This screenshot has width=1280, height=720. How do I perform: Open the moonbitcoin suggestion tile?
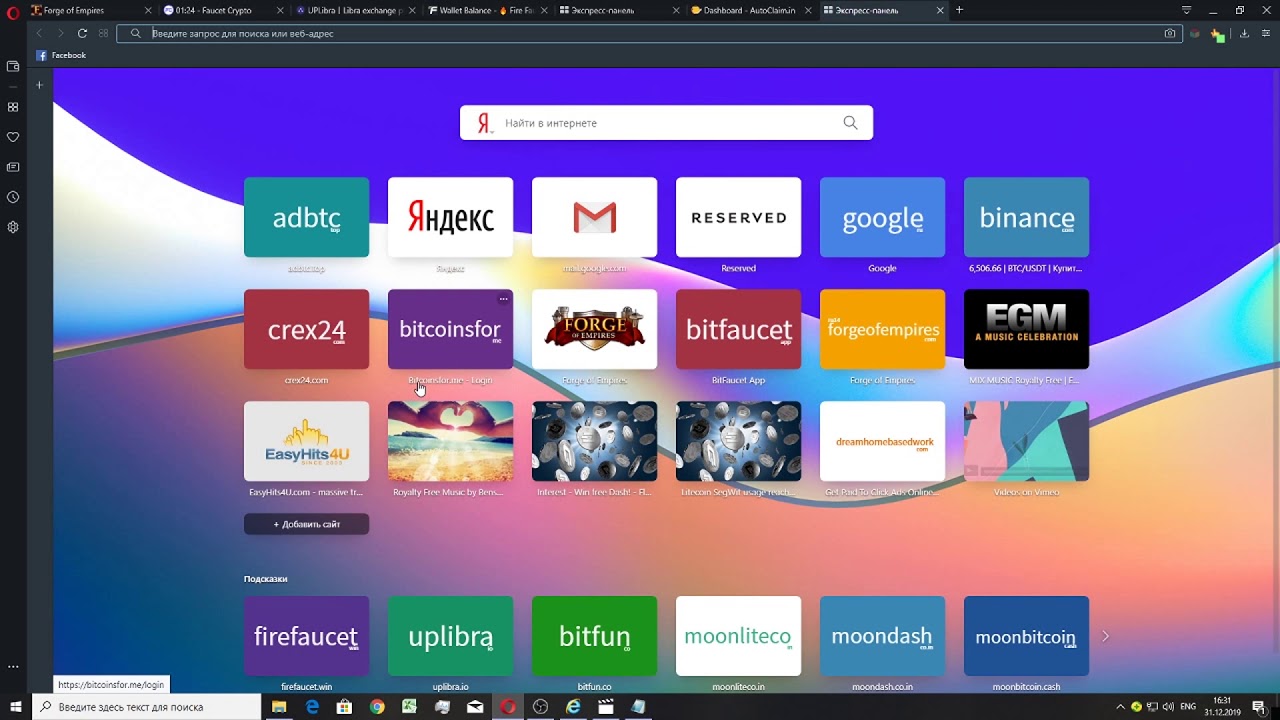[1026, 636]
